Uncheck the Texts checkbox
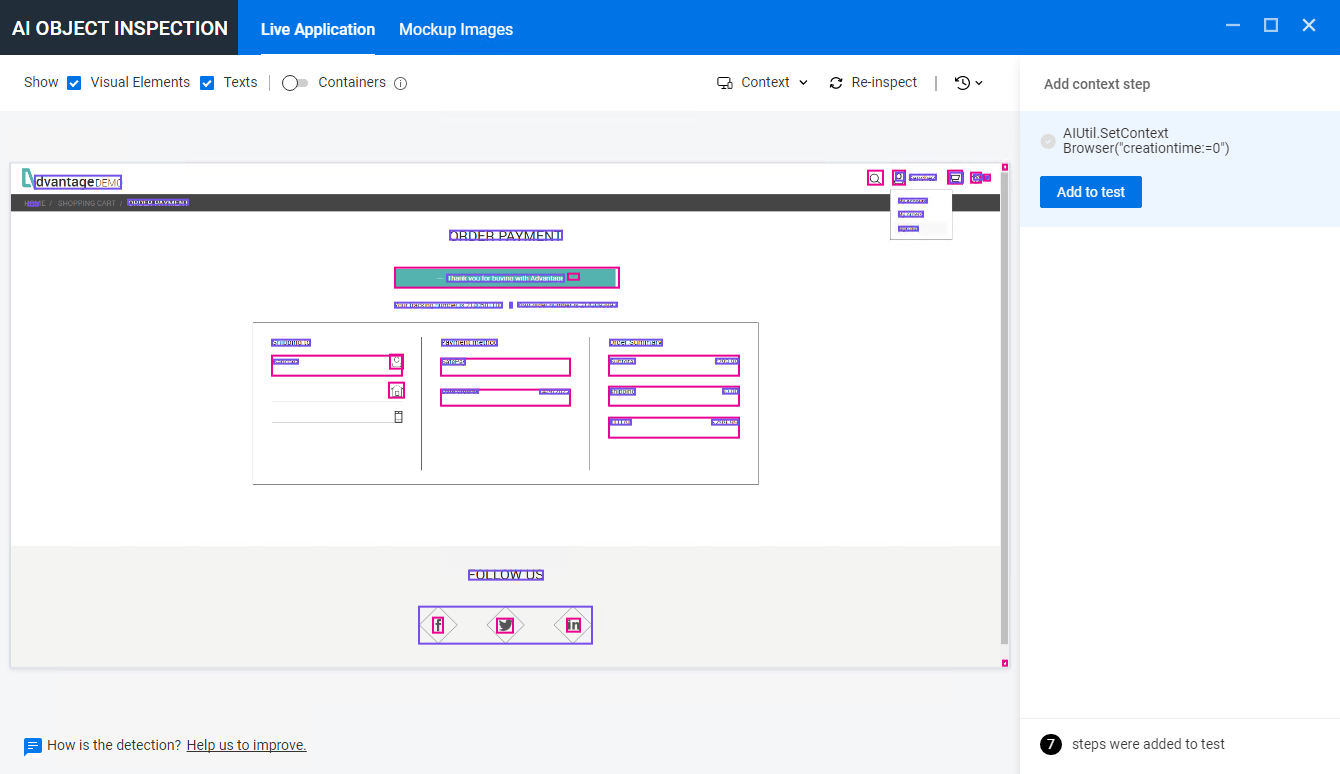Viewport: 1340px width, 774px height. [207, 82]
